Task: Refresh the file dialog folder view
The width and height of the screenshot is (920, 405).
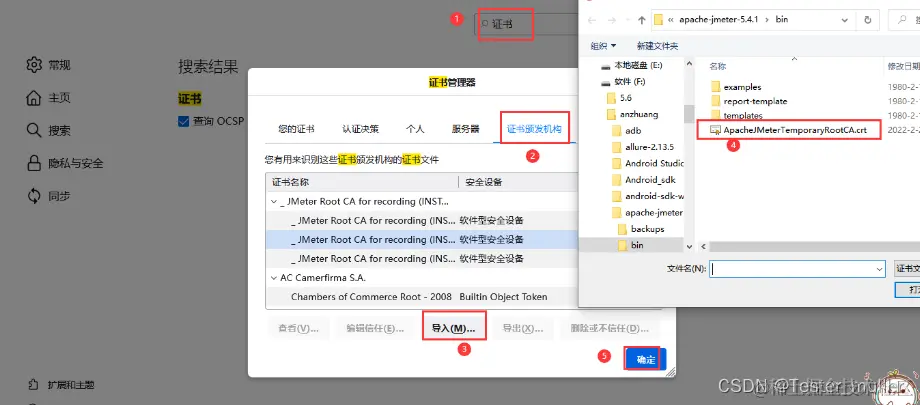Action: point(867,19)
